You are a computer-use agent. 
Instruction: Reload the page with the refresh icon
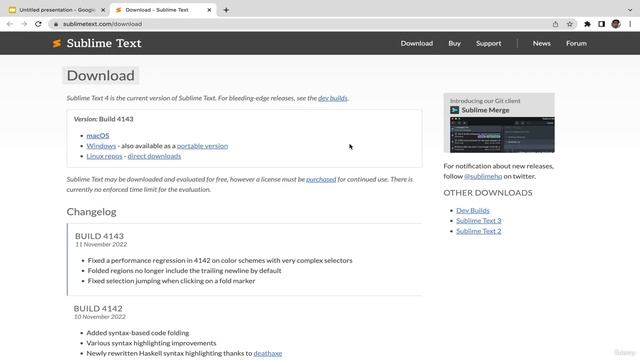[x=38, y=24]
